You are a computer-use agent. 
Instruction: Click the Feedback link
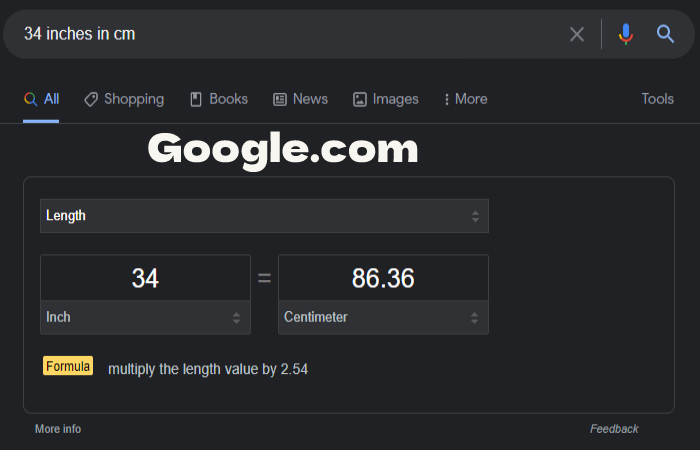(614, 429)
